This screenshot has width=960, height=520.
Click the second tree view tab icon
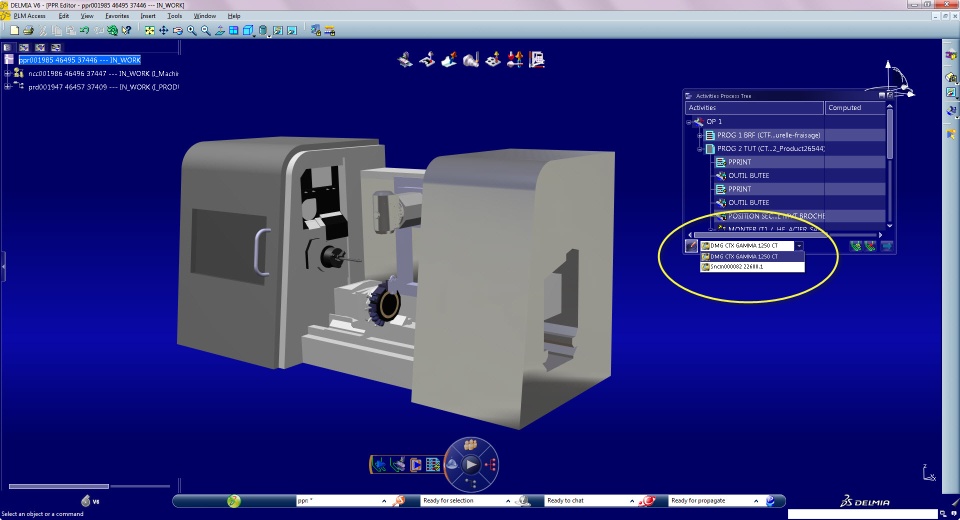(24, 47)
